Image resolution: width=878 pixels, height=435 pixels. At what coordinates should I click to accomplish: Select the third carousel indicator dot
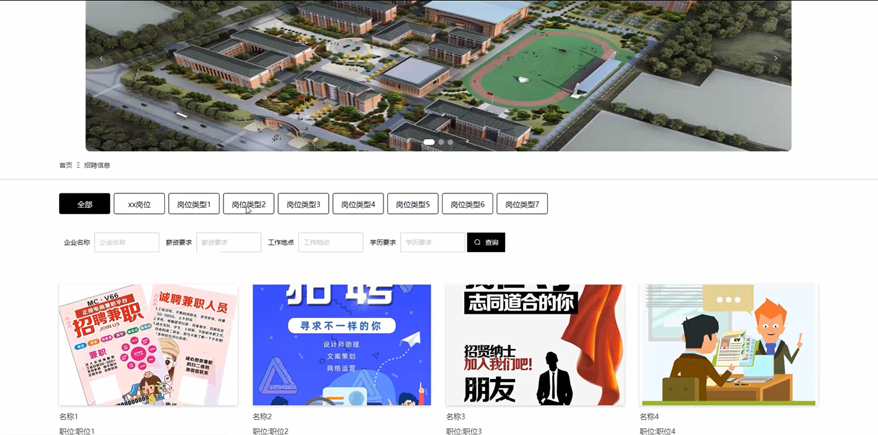[x=450, y=142]
